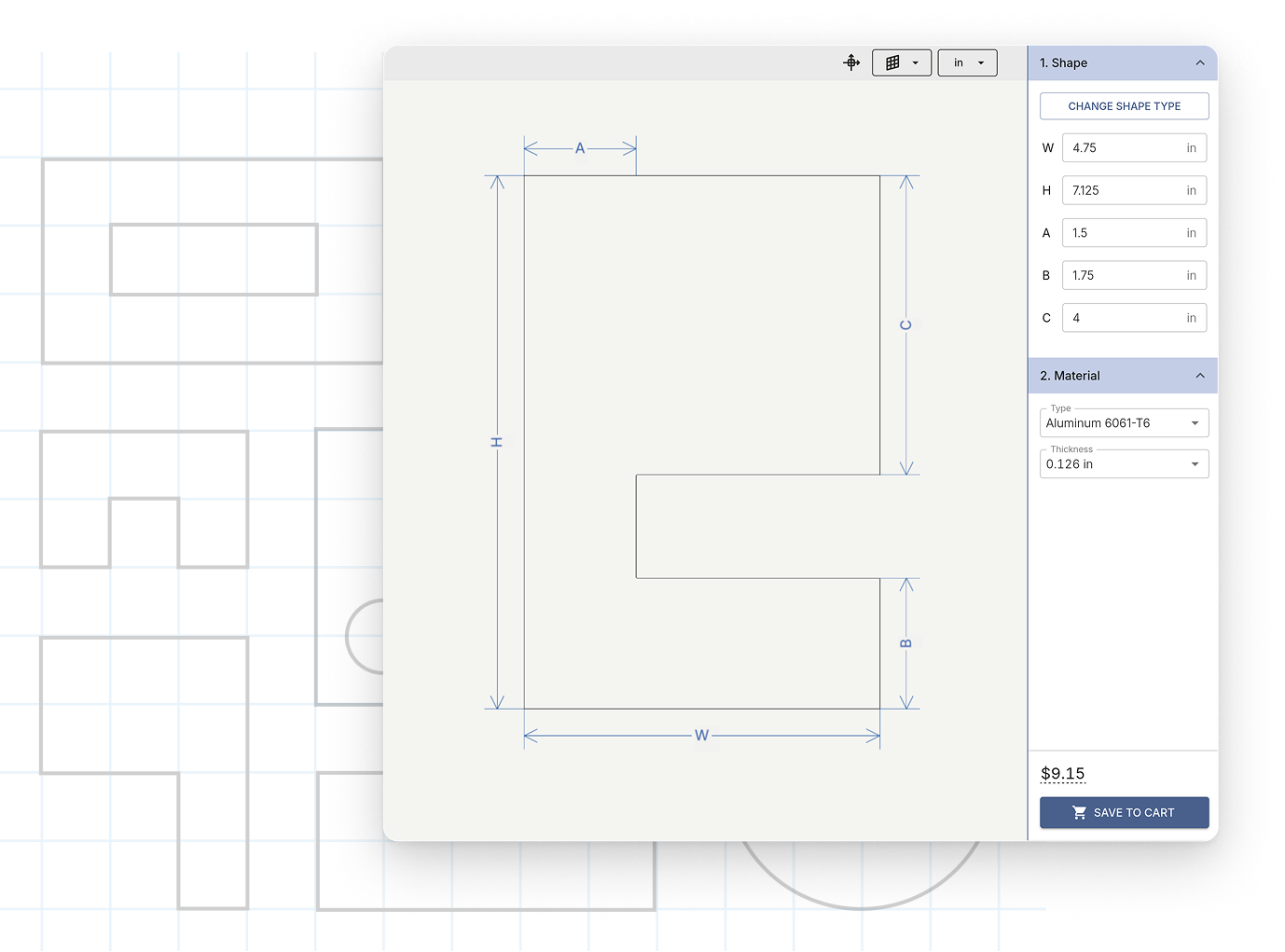Viewport: 1285px width, 952px height.
Task: Click the A dimension label on drawing
Action: click(580, 148)
